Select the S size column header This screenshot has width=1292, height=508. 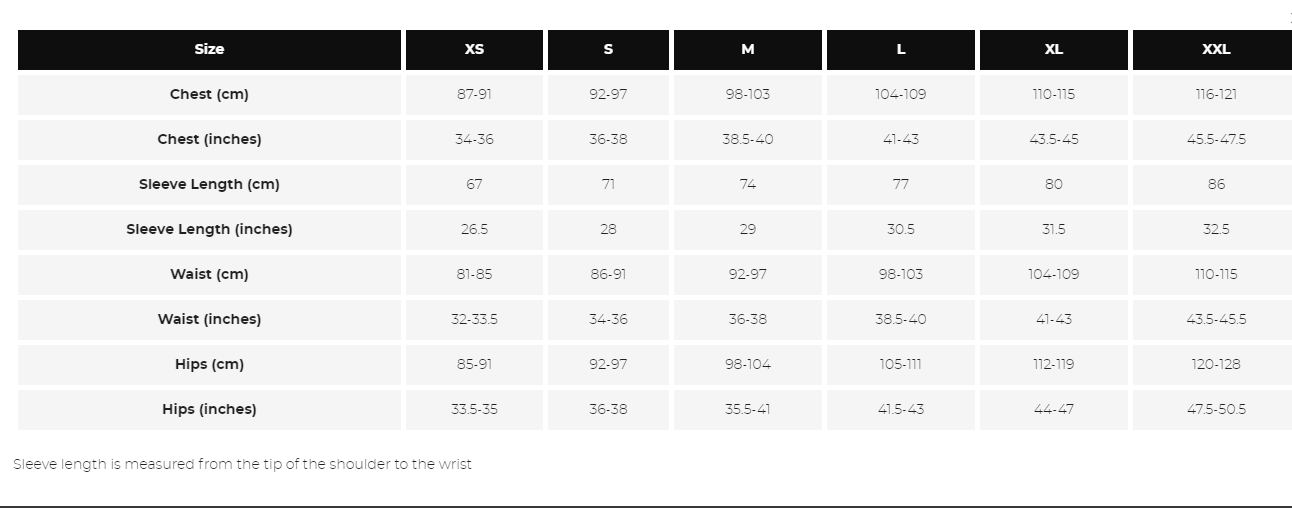608,49
